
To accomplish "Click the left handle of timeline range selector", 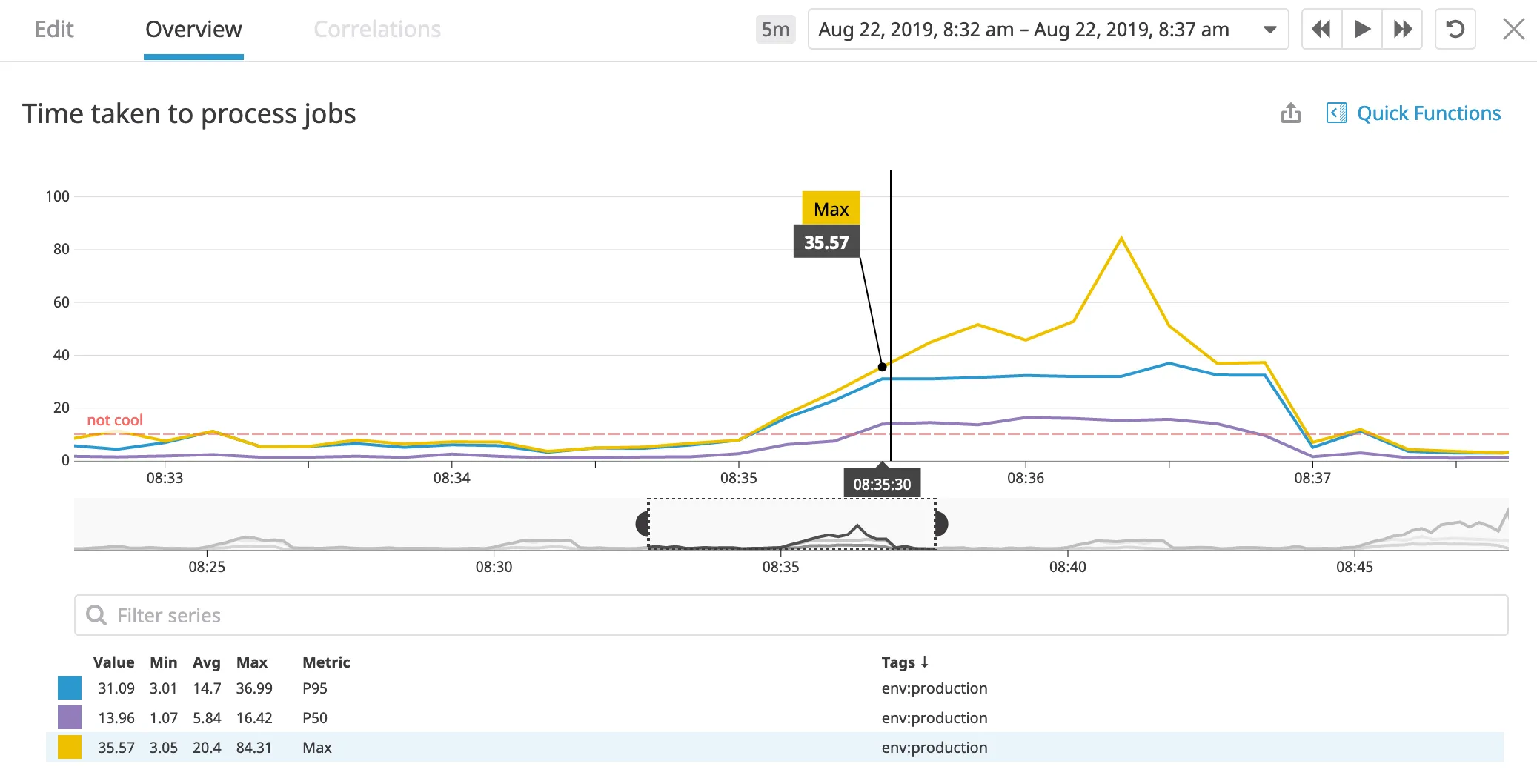I will coord(643,524).
